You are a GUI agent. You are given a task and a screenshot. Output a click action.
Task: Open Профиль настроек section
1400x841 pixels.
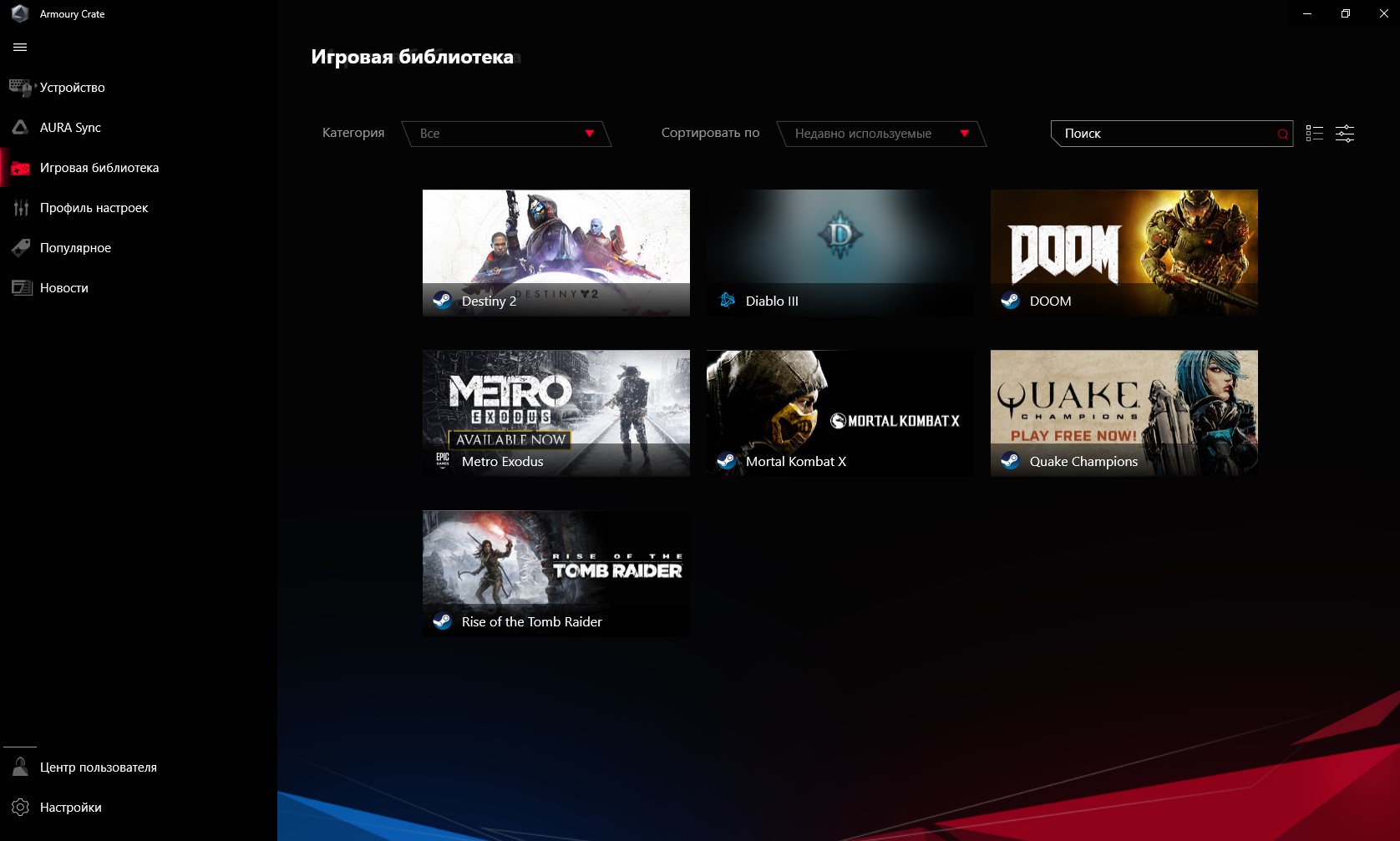[139, 207]
